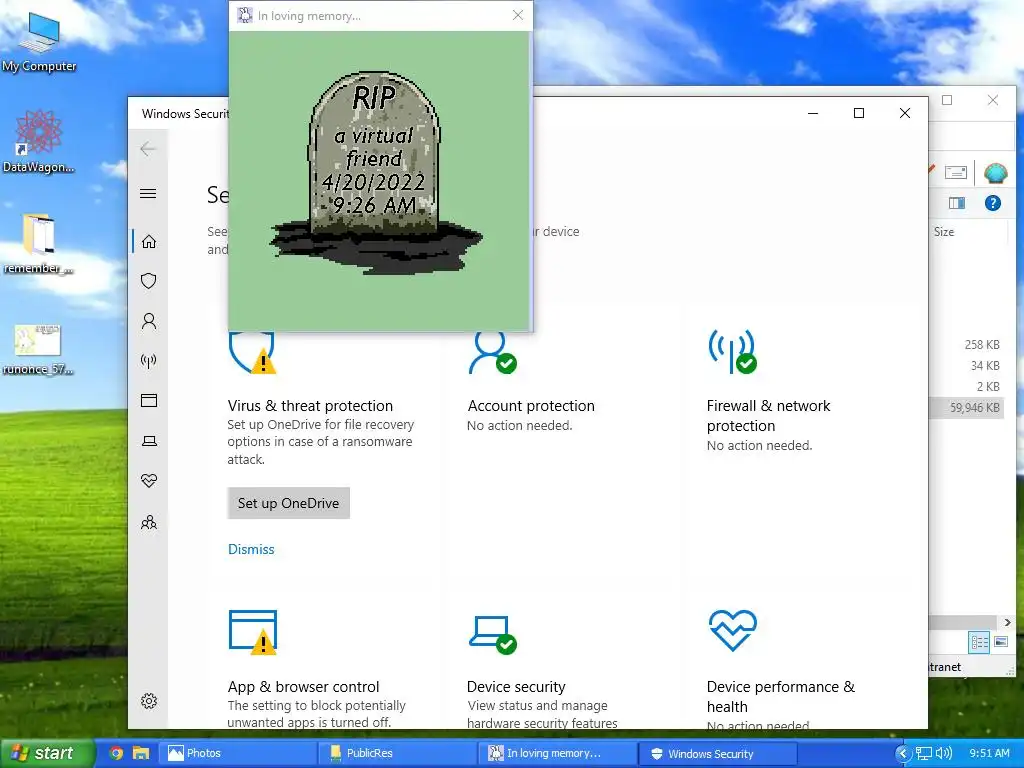1024x768 pixels.
Task: Switch to Windows Security taskbar item
Action: point(718,753)
